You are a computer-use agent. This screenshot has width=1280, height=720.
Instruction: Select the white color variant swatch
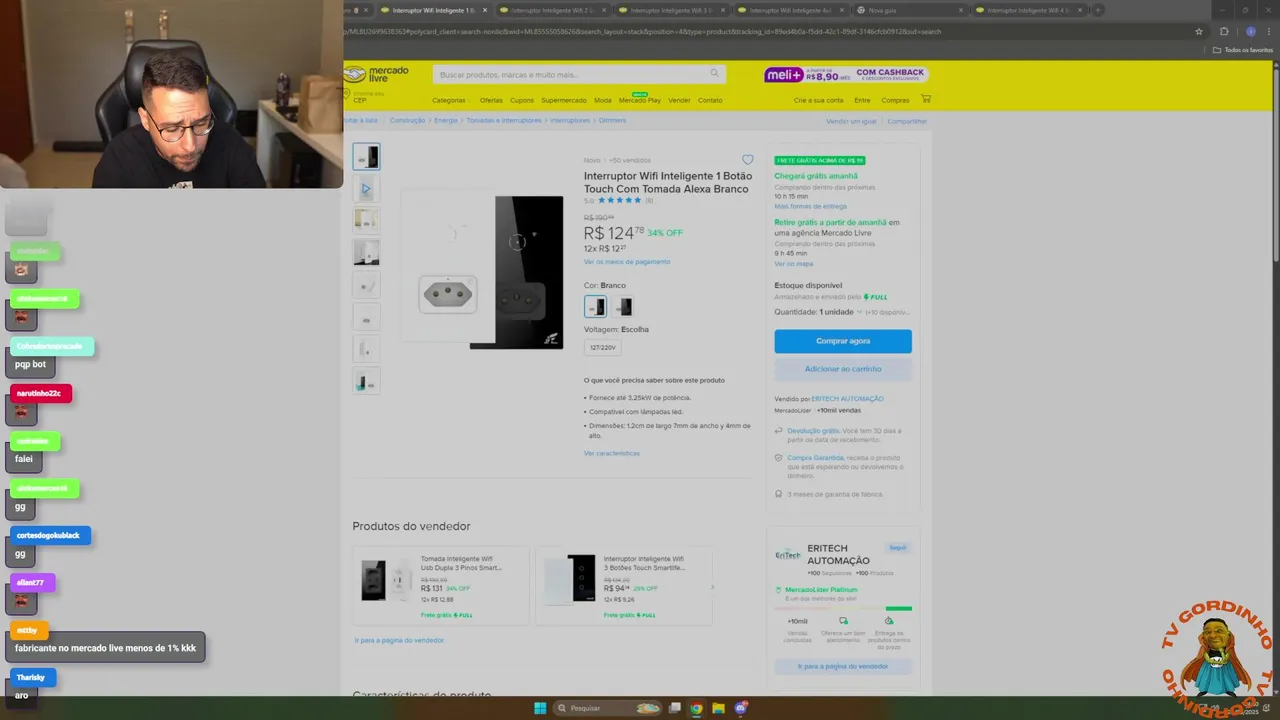pyautogui.click(x=595, y=306)
